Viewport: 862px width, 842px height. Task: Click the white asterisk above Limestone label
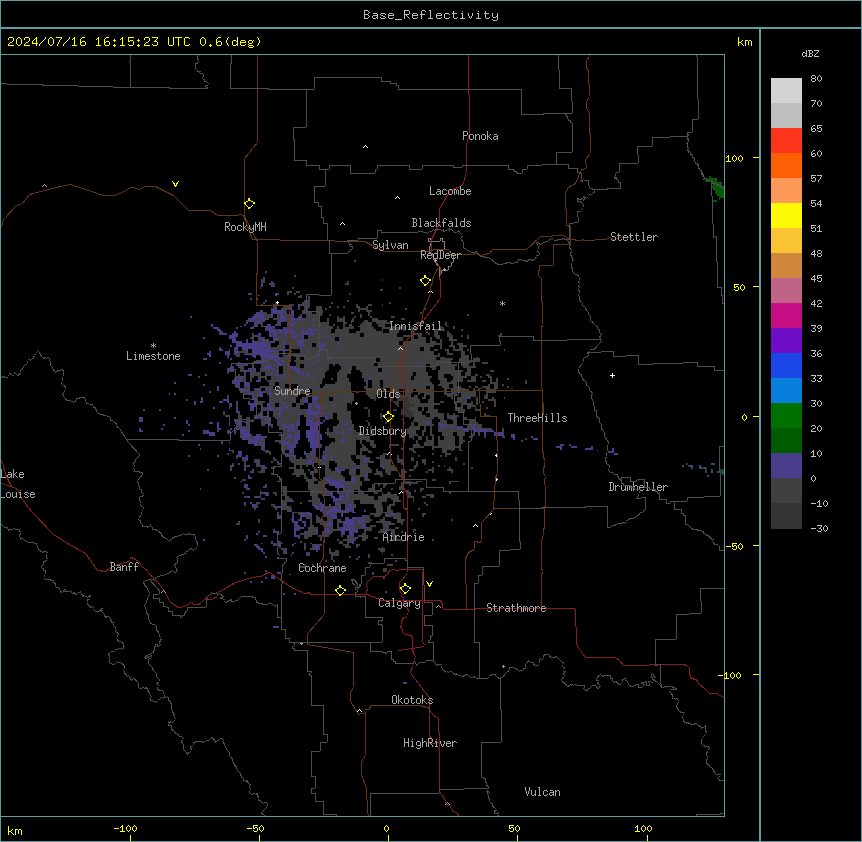tap(153, 346)
